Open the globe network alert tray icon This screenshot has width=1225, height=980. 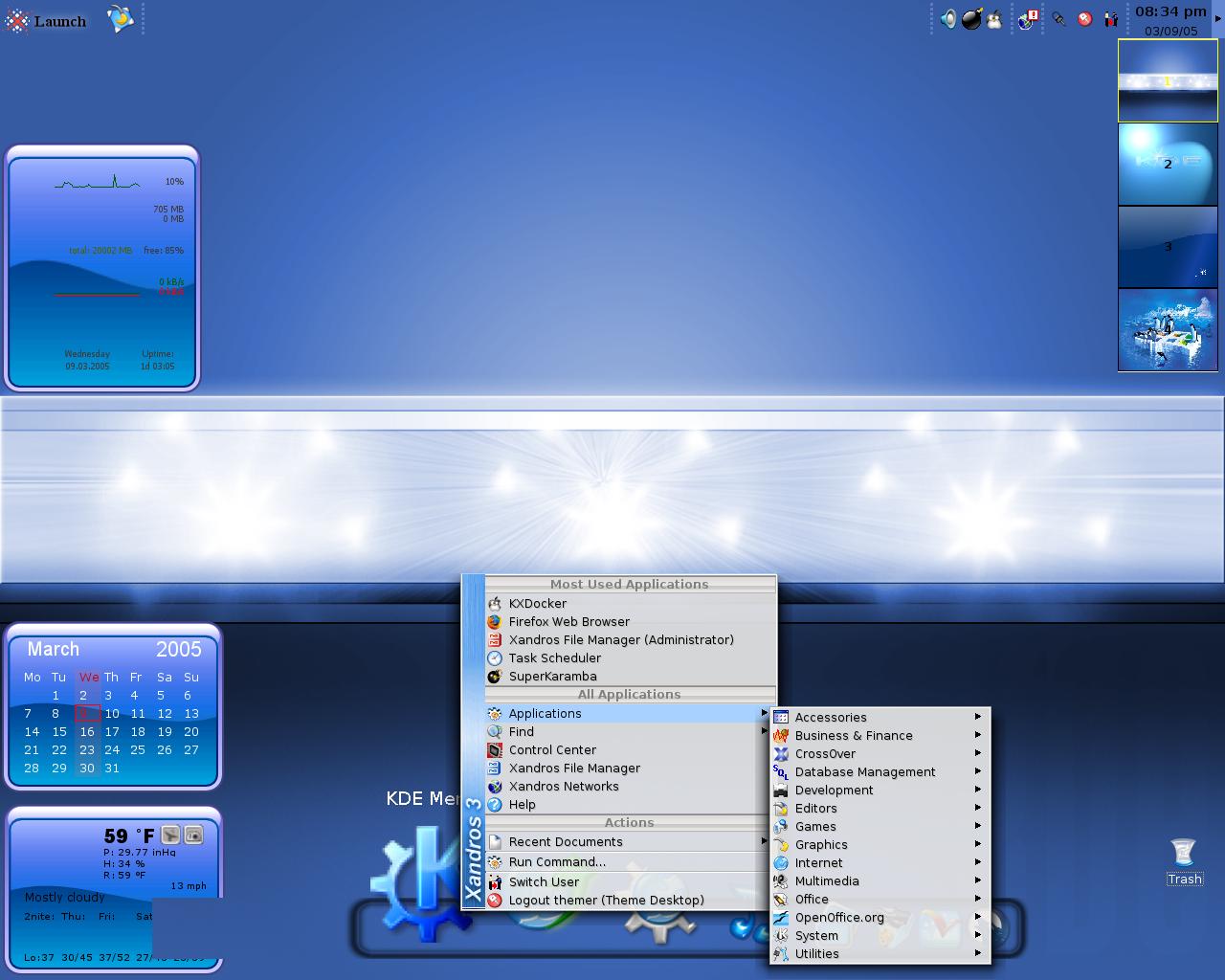1029,19
